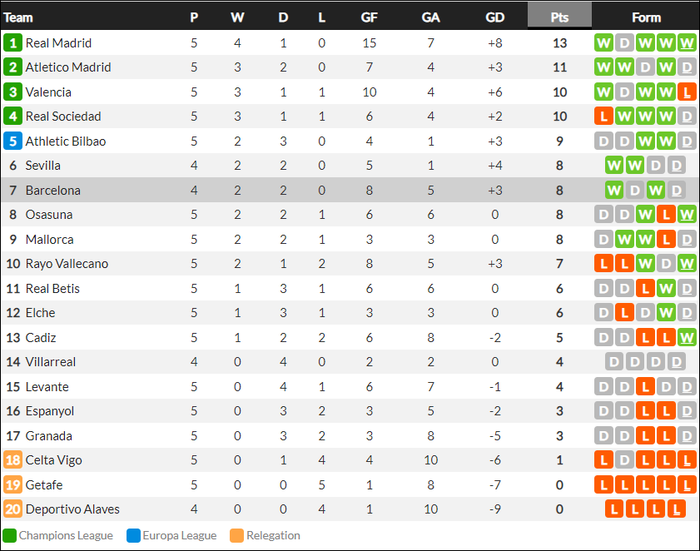Viewport: 700px width, 551px height.
Task: Click the loss badge in Osasuna's form
Action: (x=665, y=215)
